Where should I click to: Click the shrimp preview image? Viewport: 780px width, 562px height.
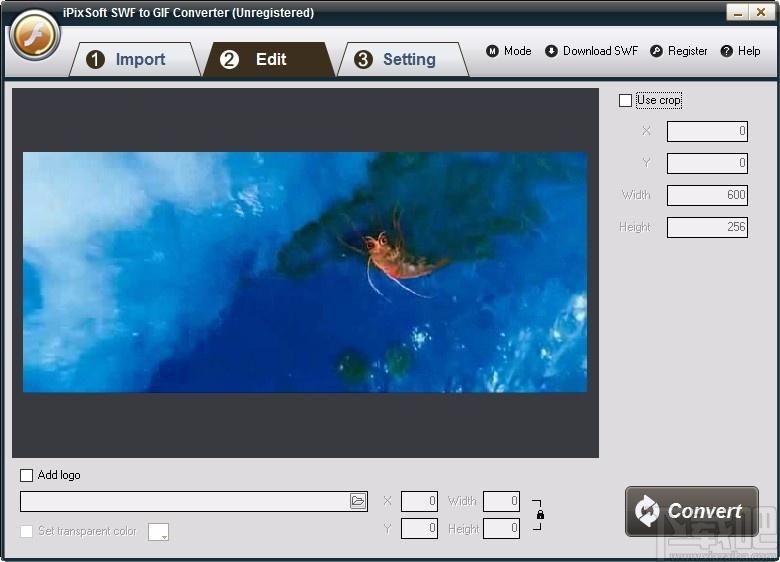tap(305, 272)
